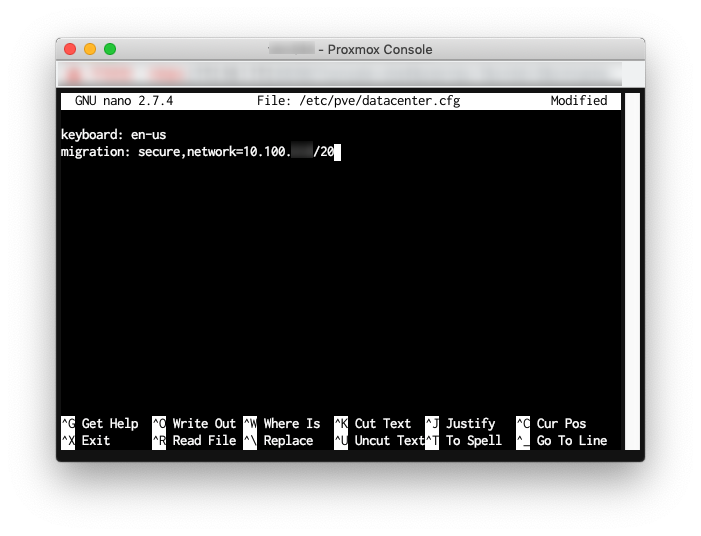The image size is (701, 536).
Task: Click the ^G Get Help shortcut
Action: point(100,423)
